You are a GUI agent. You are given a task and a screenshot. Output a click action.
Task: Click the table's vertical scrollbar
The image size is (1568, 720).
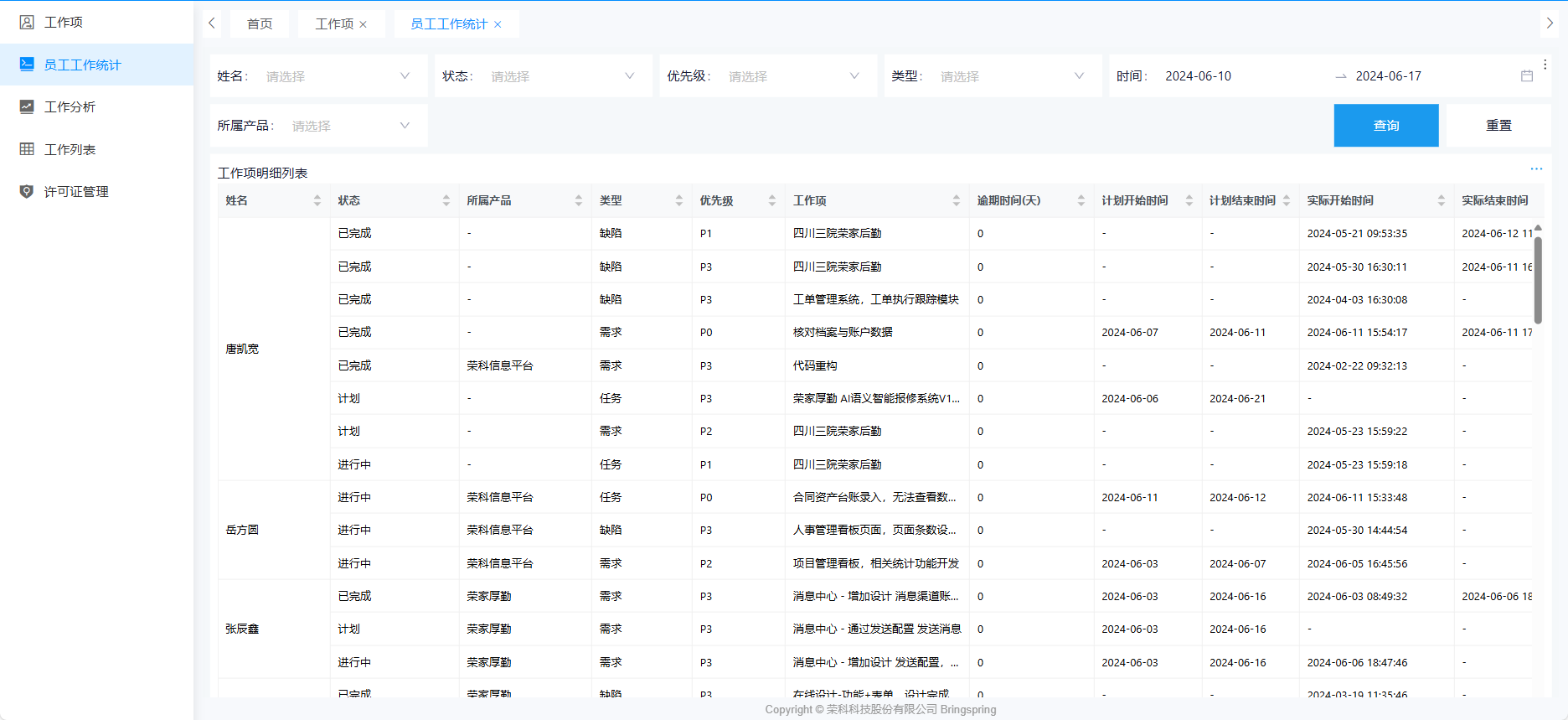click(1538, 277)
